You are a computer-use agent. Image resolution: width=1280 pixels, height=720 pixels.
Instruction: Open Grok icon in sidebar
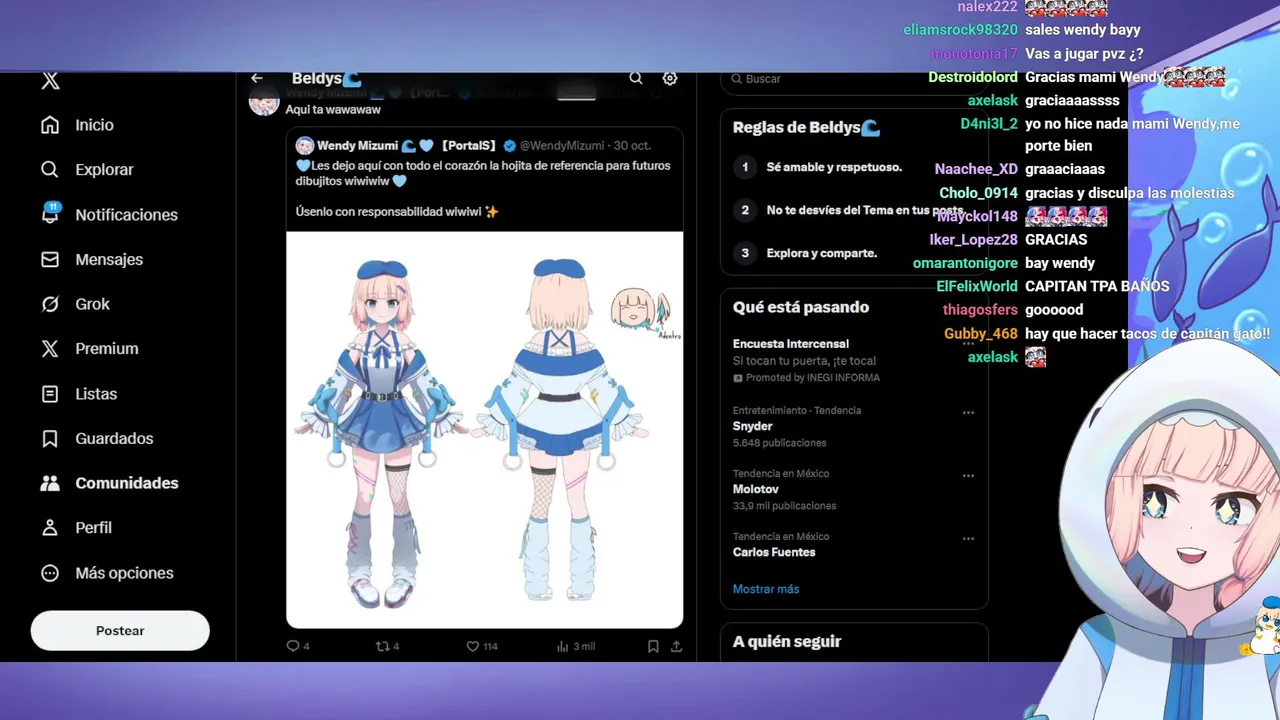(x=50, y=304)
